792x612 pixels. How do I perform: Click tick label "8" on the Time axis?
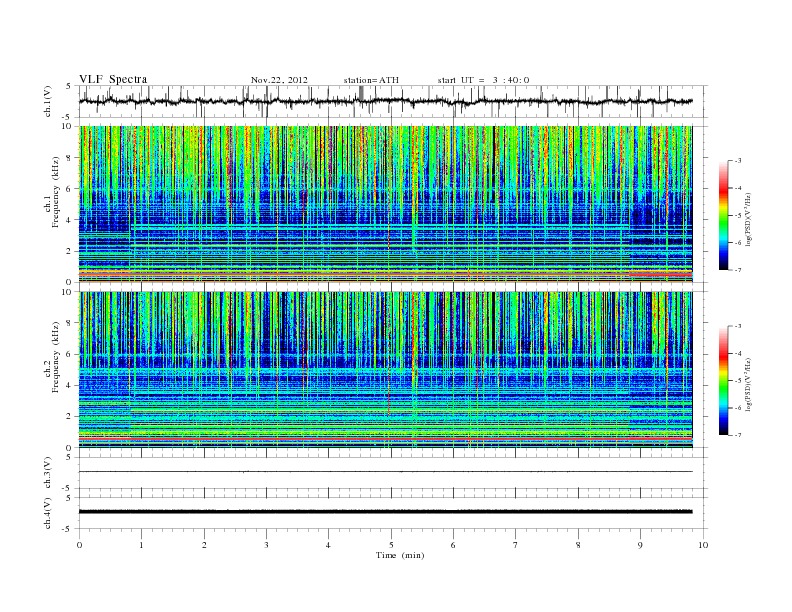(x=578, y=545)
